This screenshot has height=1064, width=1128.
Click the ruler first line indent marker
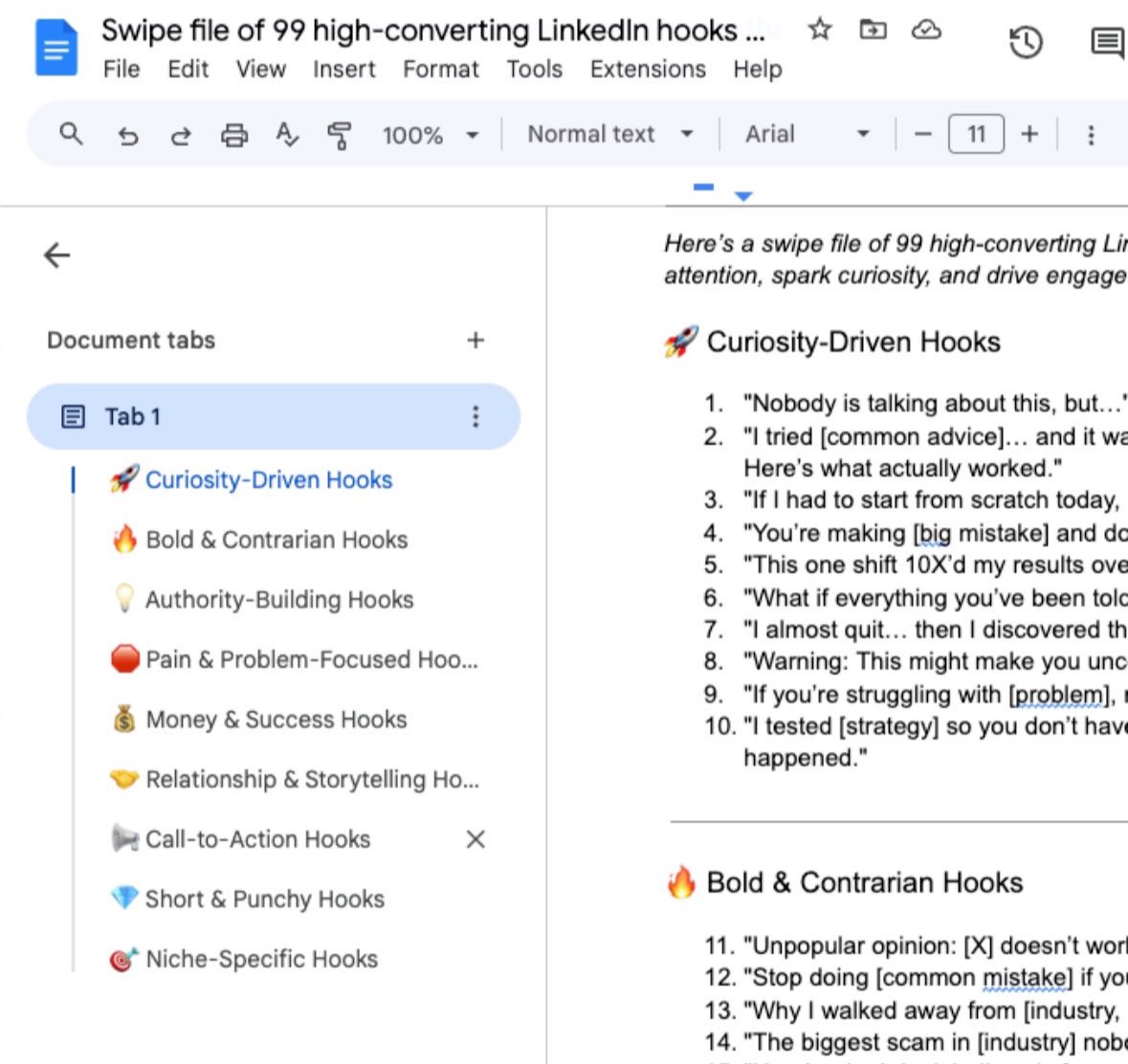click(x=703, y=187)
